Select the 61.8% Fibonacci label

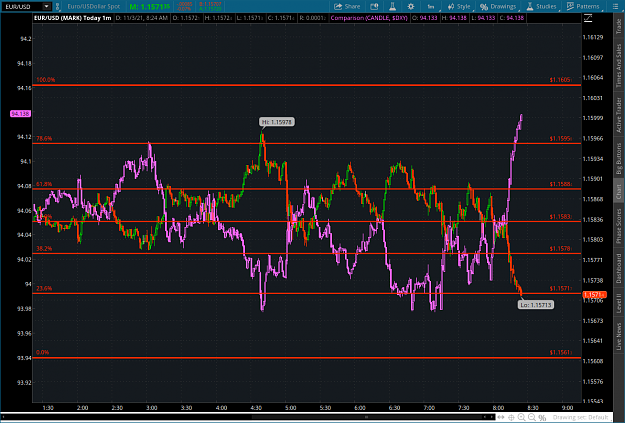(x=44, y=184)
